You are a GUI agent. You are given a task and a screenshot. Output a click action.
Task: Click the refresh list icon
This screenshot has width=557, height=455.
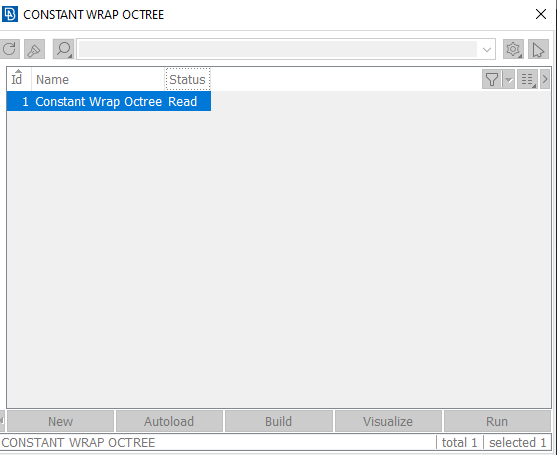point(10,49)
